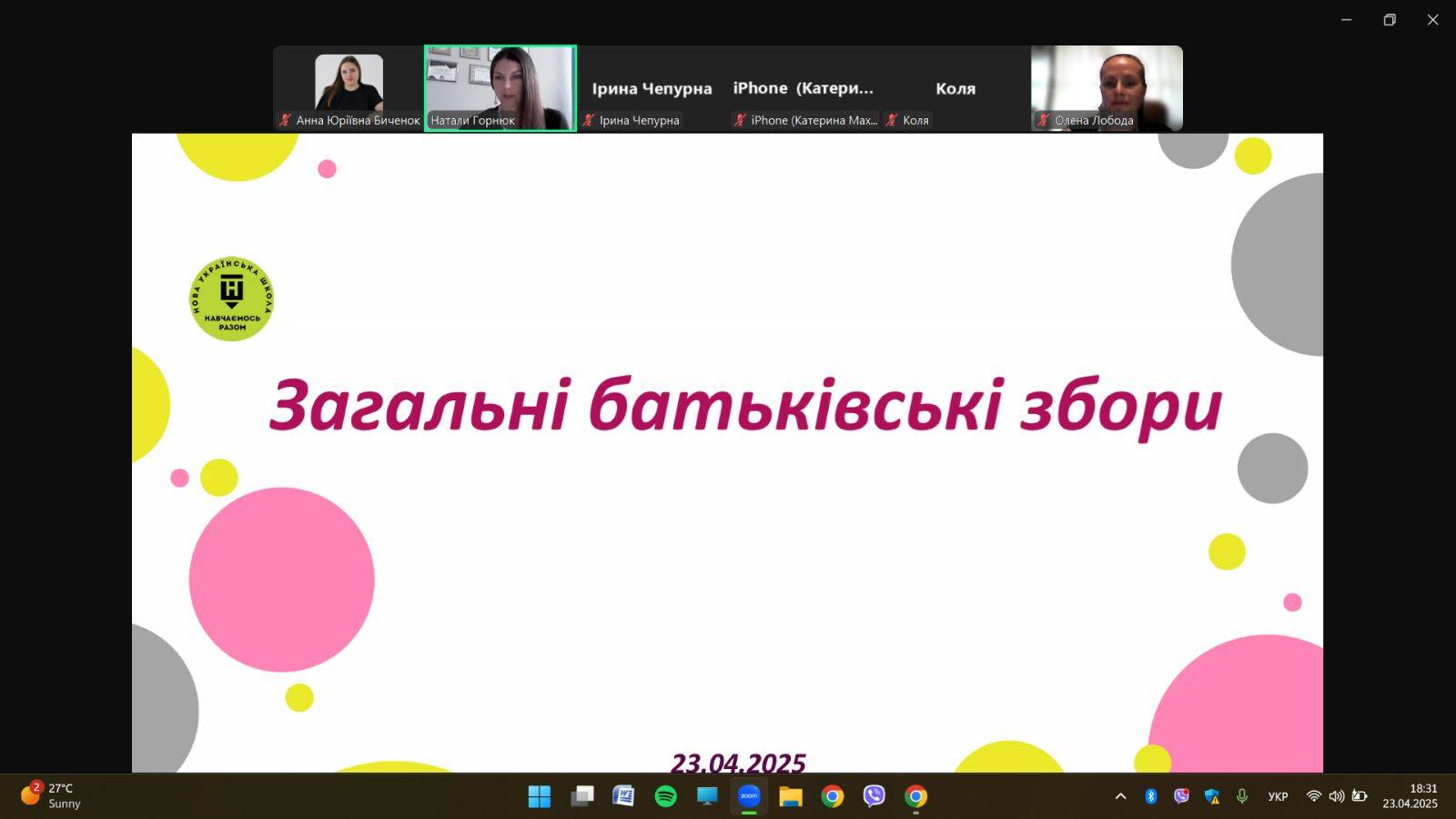Click the 23.04.2025 date on the slide
The image size is (1456, 819).
[738, 762]
